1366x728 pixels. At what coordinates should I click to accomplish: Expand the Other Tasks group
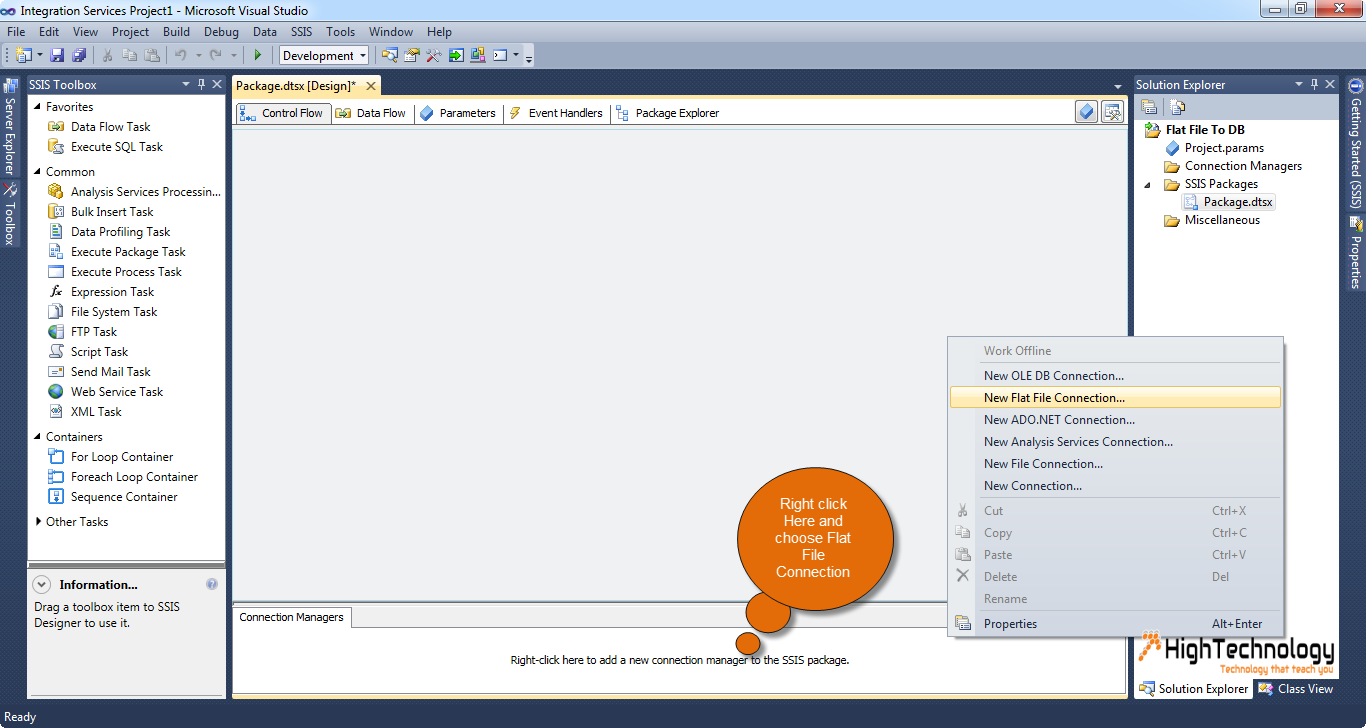coord(38,521)
